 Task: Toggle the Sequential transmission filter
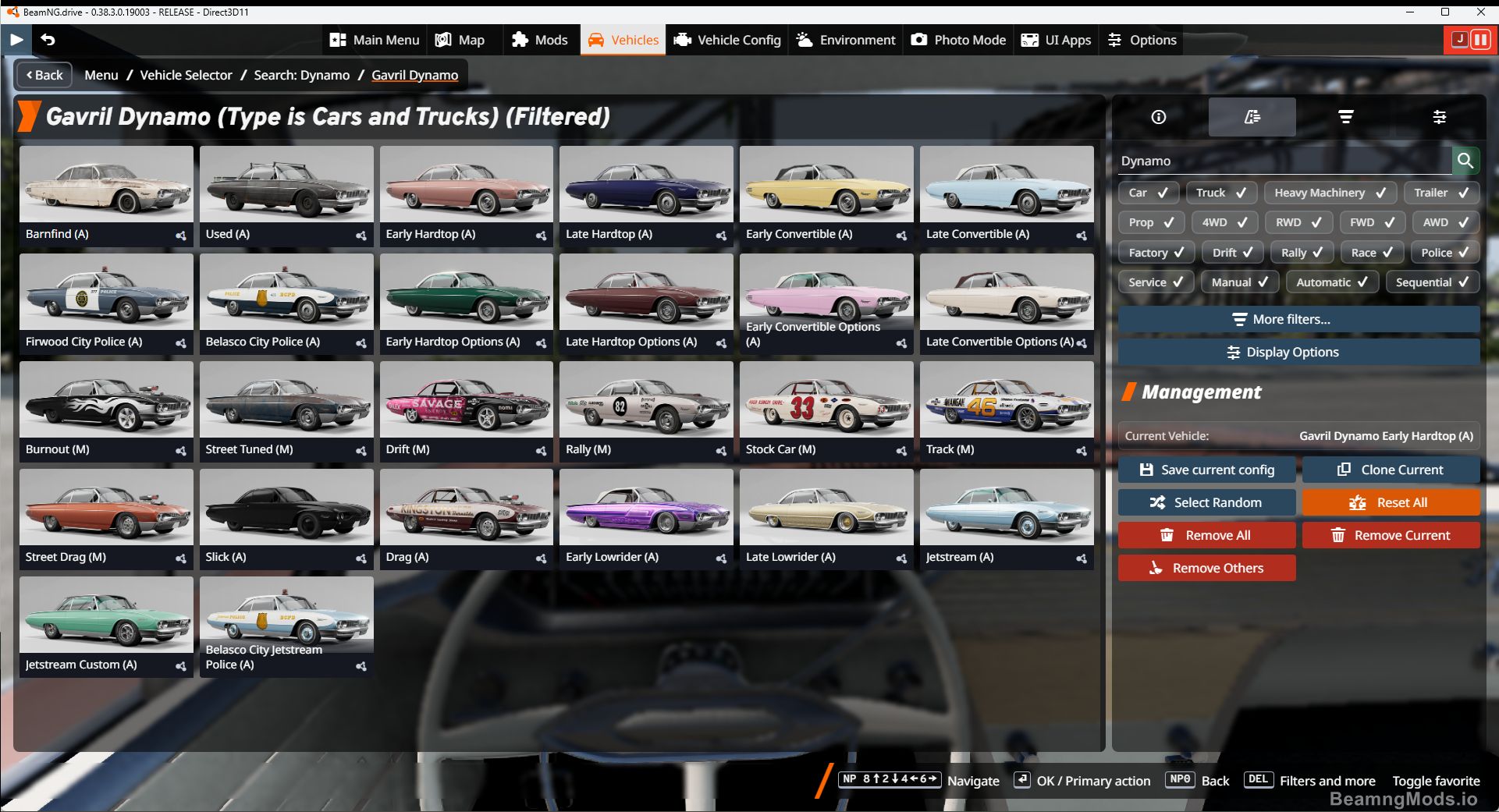click(1433, 282)
